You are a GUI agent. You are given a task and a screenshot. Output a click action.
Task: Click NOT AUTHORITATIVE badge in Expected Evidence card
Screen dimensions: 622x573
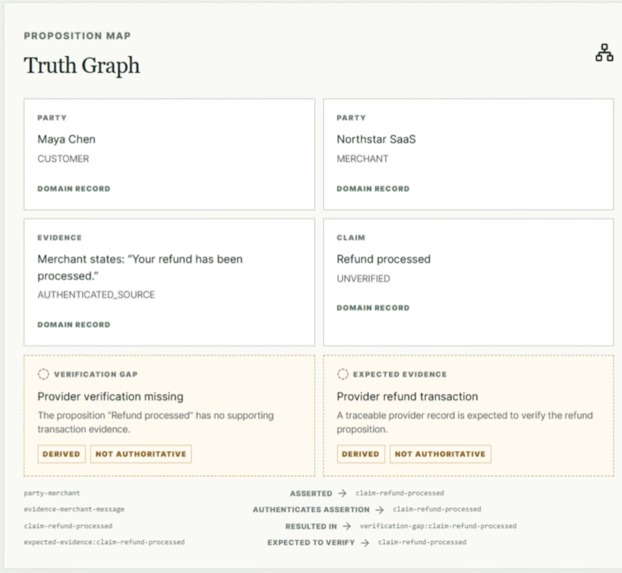click(x=440, y=454)
